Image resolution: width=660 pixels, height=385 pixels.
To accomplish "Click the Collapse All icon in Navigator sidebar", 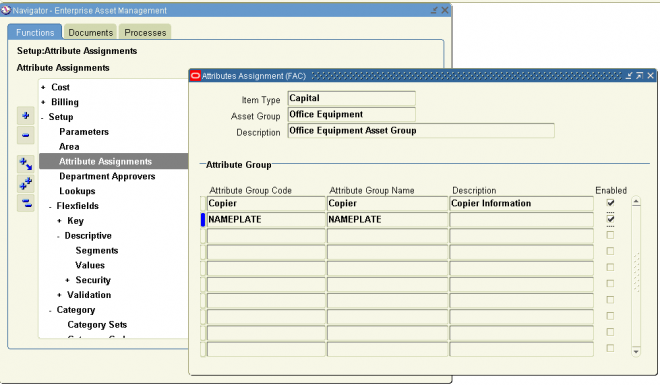I will [26, 203].
